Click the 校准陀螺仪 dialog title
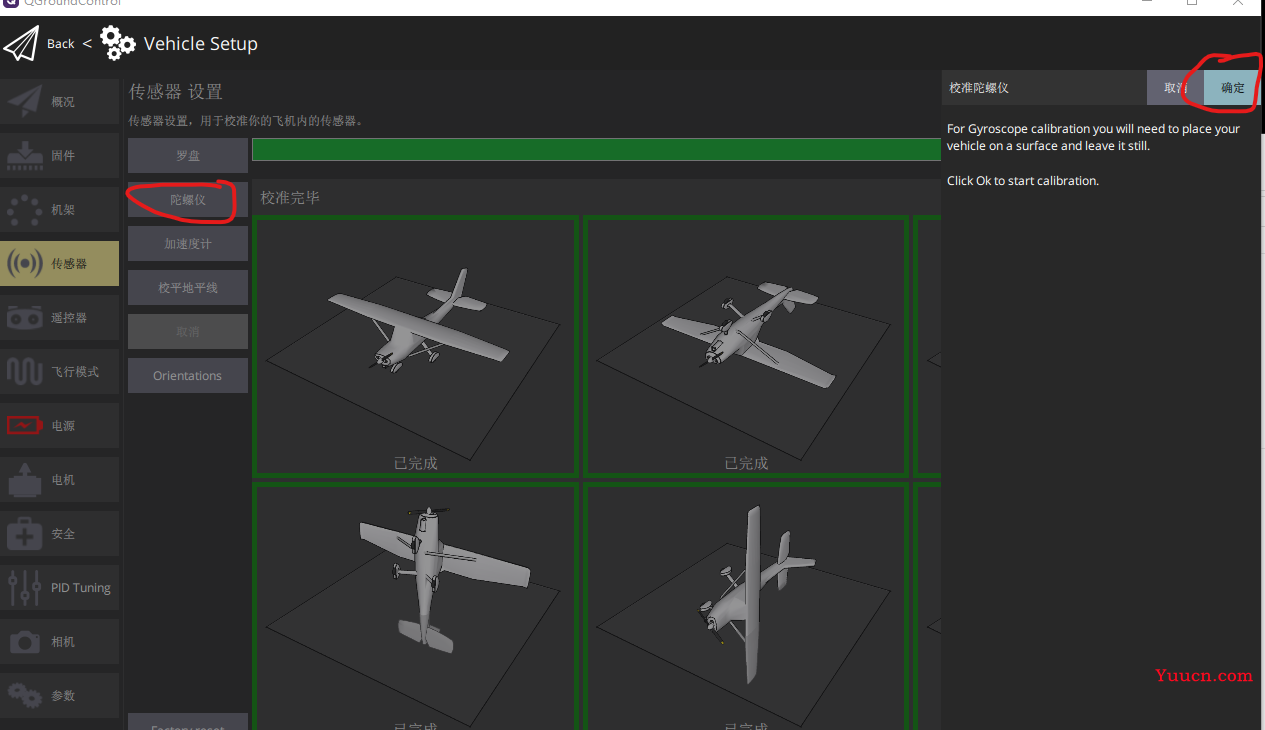Viewport: 1265px width, 730px height. pos(979,88)
